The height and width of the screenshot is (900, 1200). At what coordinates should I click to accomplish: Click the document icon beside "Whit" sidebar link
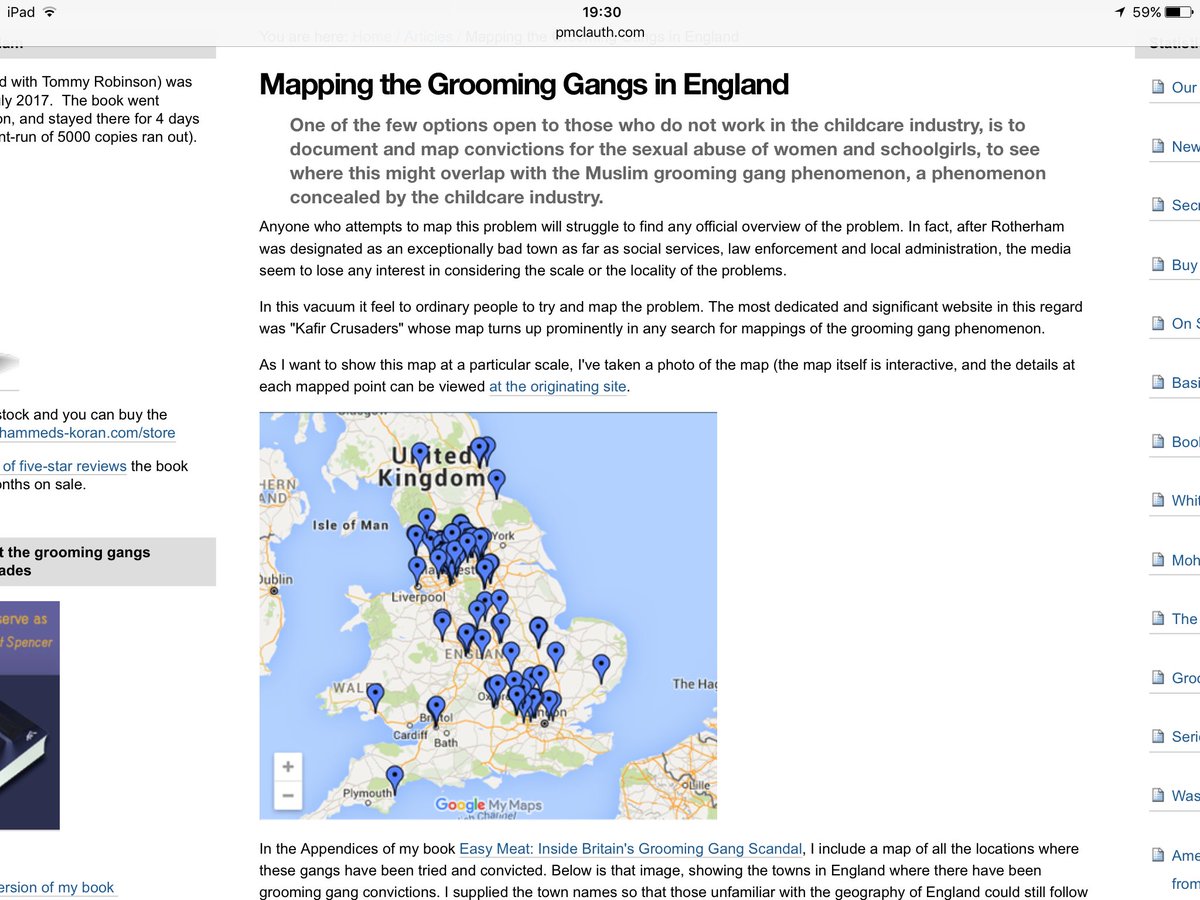click(x=1158, y=501)
